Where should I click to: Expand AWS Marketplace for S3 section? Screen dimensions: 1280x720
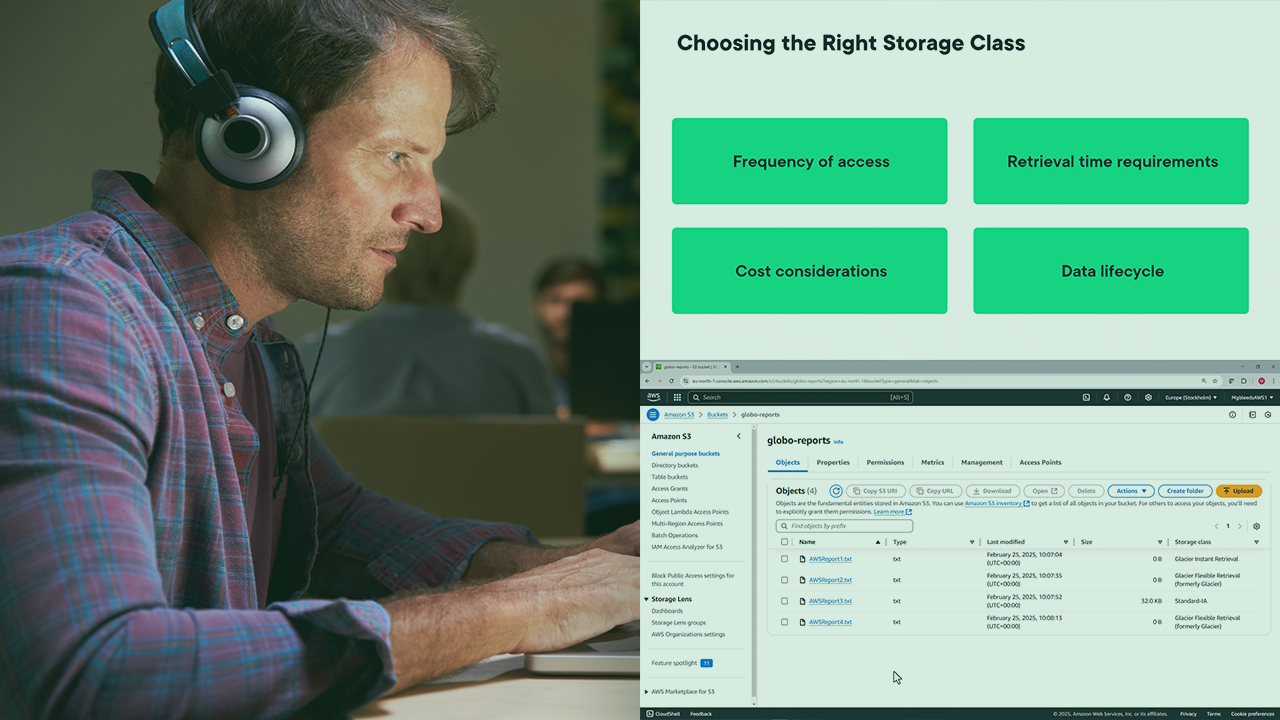pyautogui.click(x=646, y=691)
